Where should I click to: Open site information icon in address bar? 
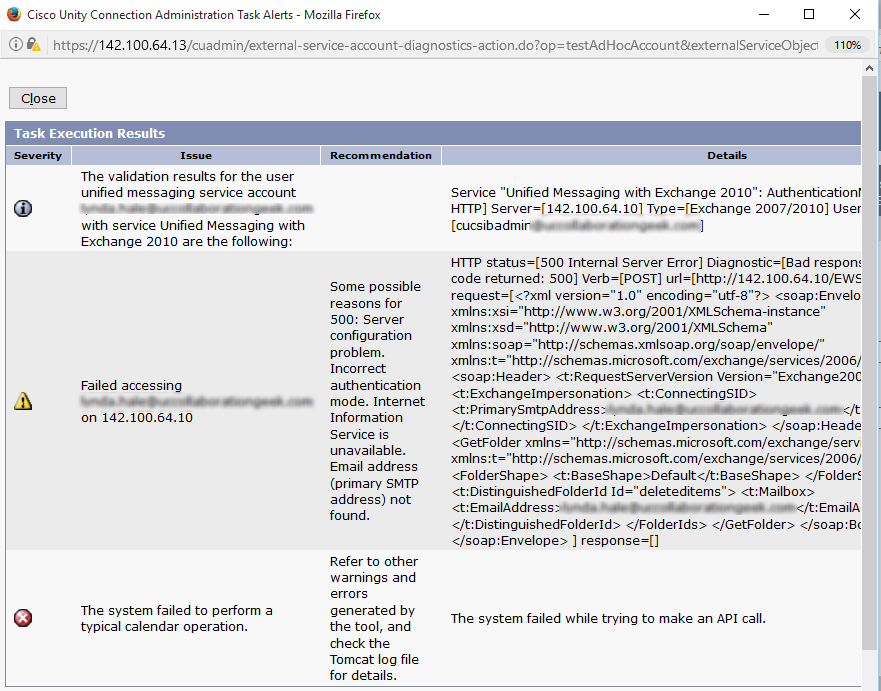coord(16,44)
